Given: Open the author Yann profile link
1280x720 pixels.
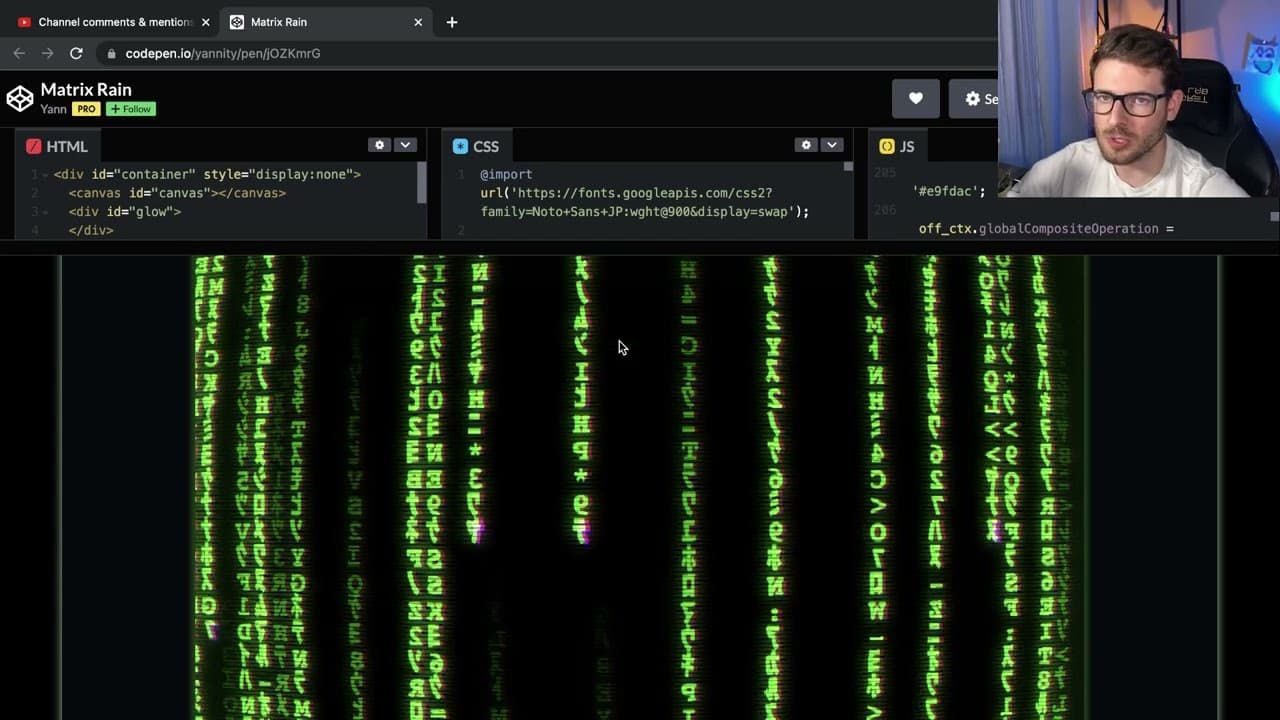Looking at the screenshot, I should 53,109.
